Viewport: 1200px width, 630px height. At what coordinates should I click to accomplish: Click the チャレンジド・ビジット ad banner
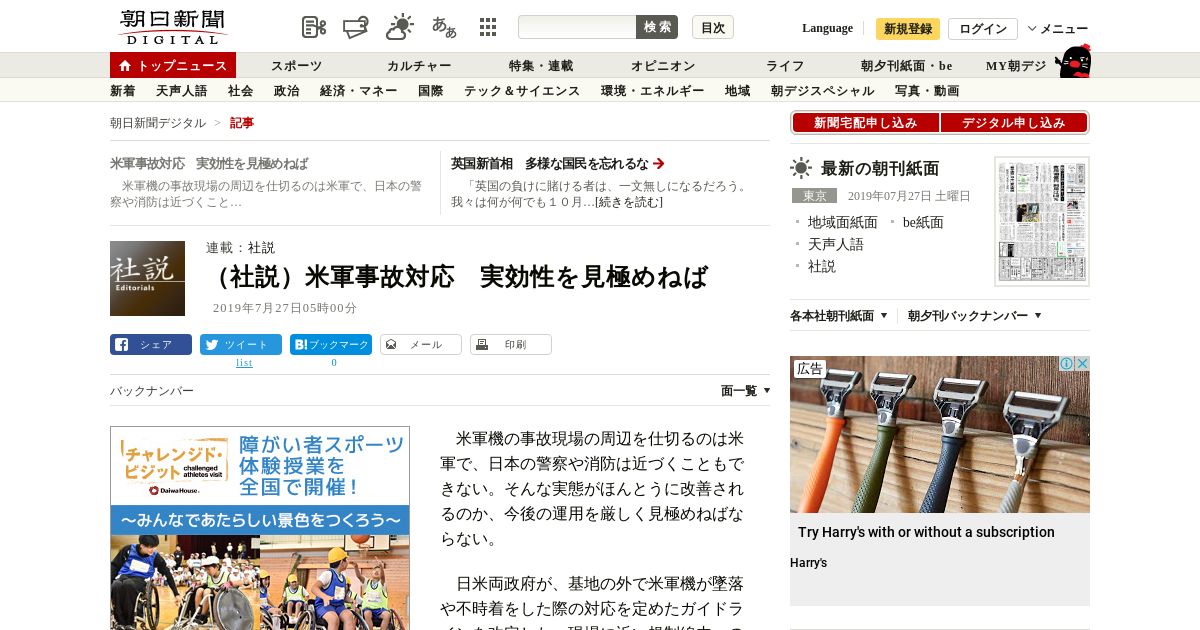pyautogui.click(x=260, y=528)
